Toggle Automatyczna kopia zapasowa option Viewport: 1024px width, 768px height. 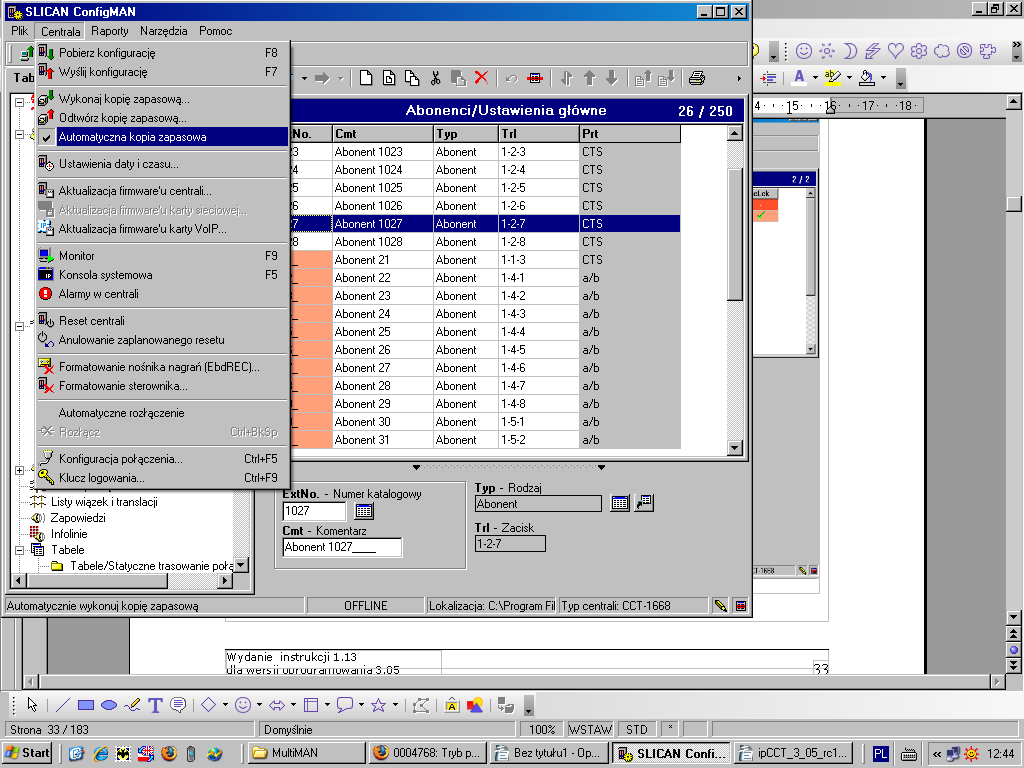[163, 137]
